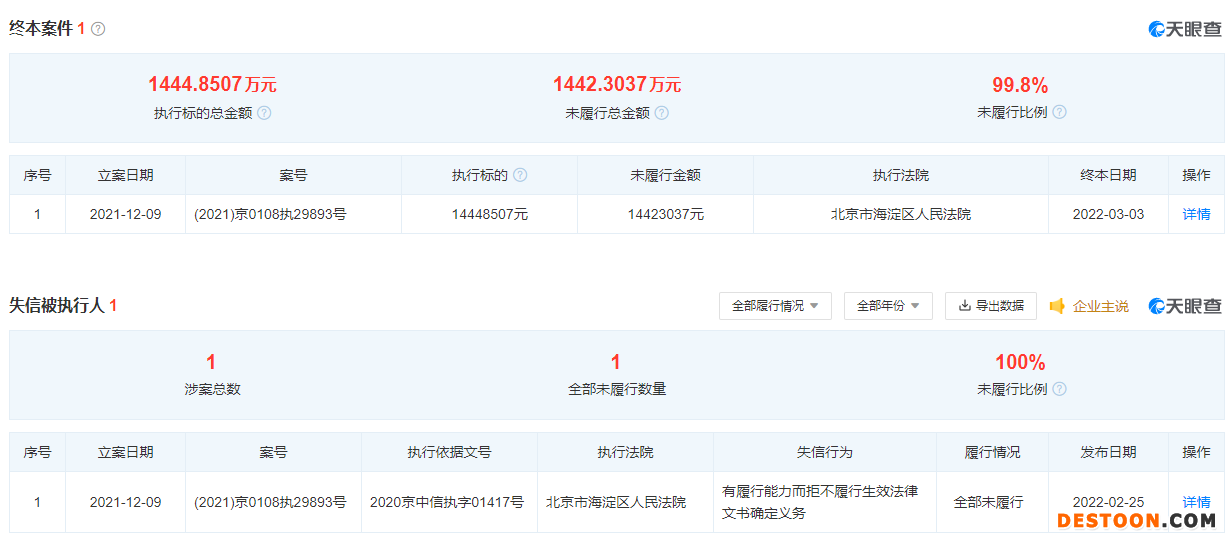Click help icon beside top 未履行比例 99.8%

(1059, 112)
